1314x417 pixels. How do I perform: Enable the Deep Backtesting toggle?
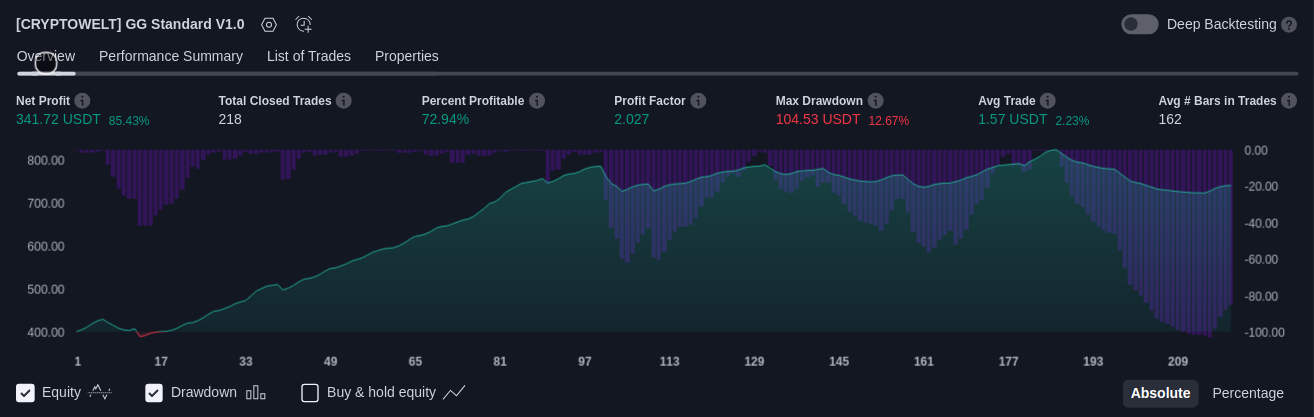(x=1139, y=24)
